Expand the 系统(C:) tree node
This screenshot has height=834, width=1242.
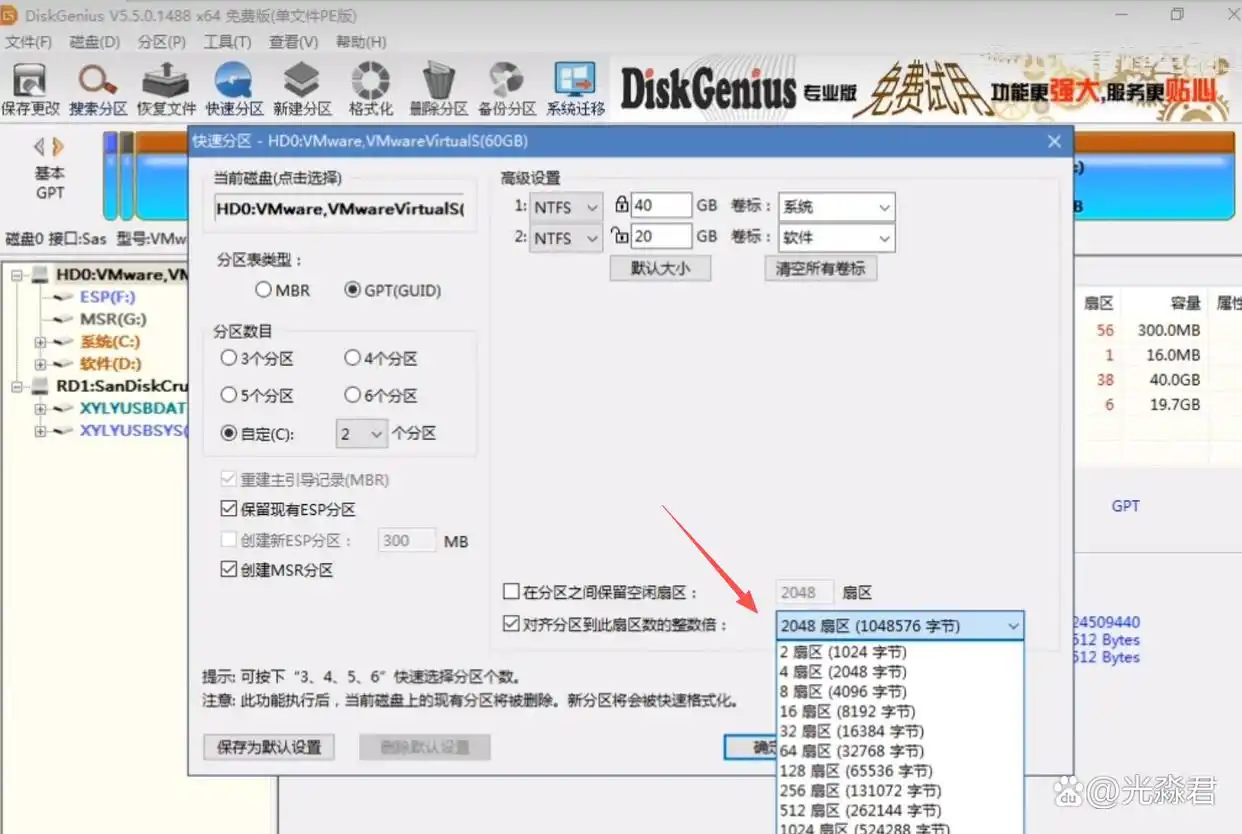pos(40,341)
